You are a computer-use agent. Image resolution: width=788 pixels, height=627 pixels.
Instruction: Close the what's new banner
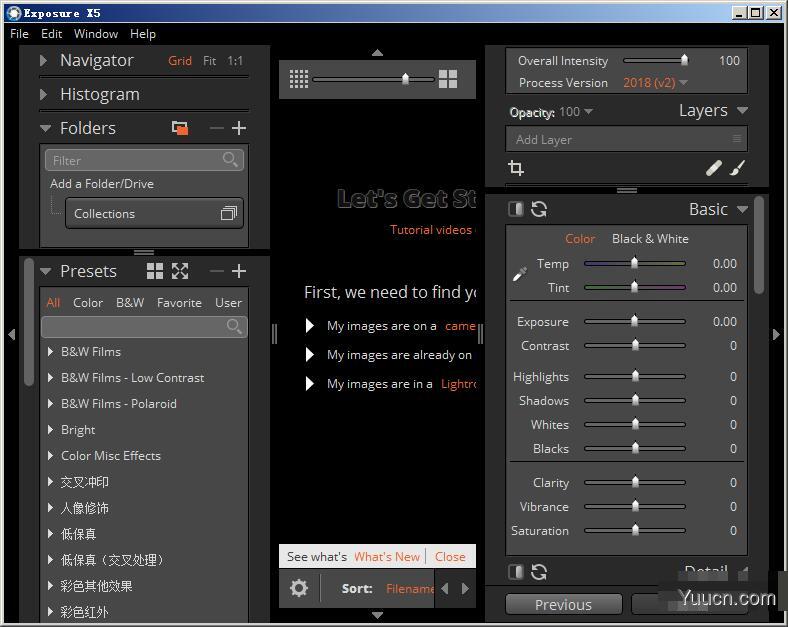point(450,557)
